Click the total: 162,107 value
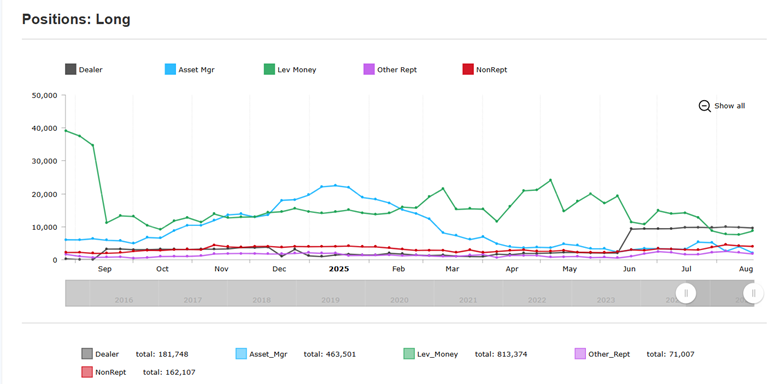This screenshot has width=781, height=384. coord(169,372)
